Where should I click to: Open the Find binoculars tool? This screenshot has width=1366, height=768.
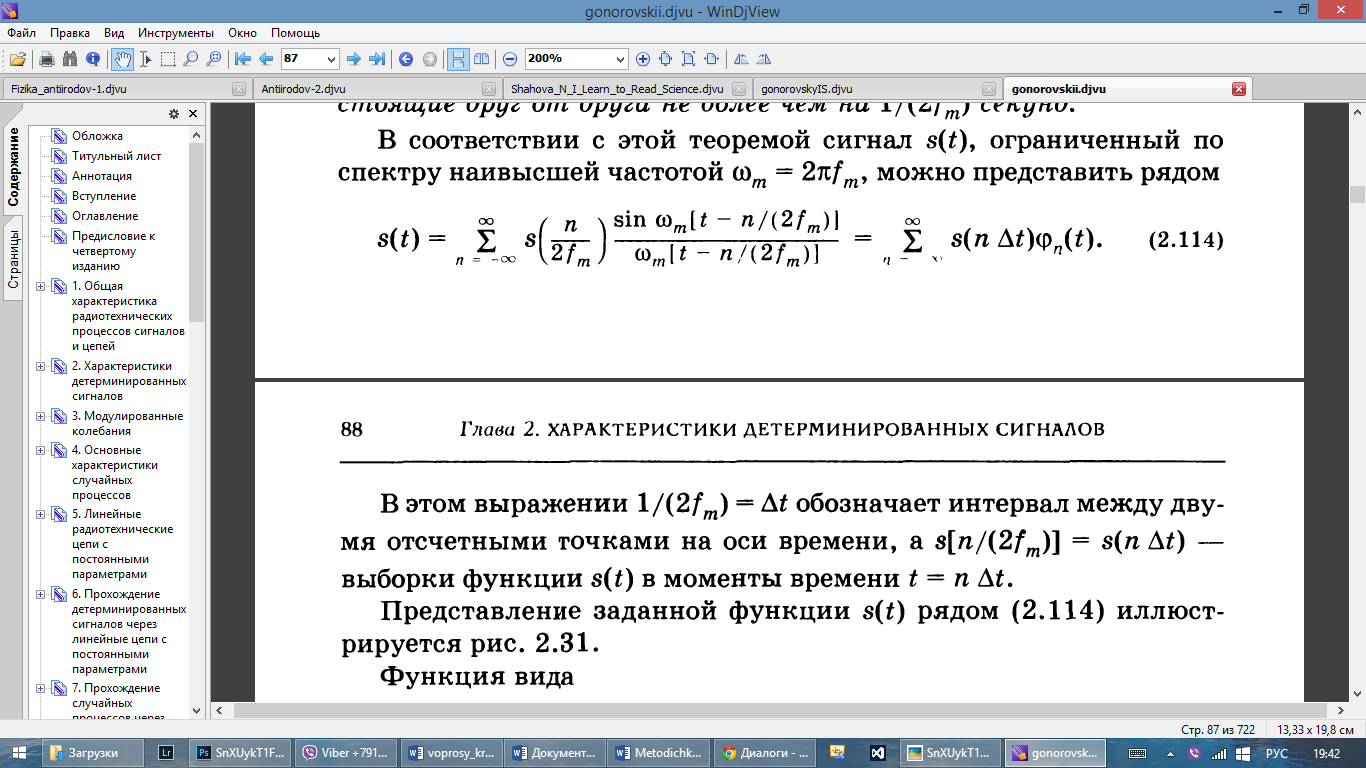coord(70,59)
